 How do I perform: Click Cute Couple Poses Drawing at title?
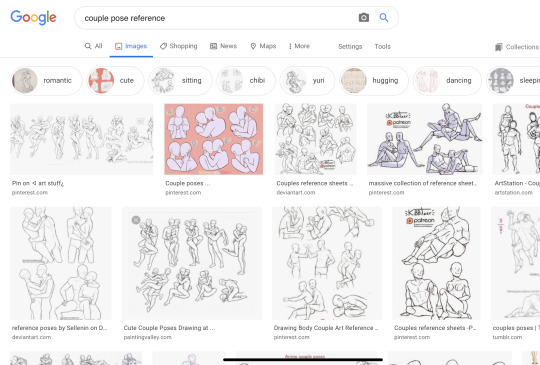point(169,328)
